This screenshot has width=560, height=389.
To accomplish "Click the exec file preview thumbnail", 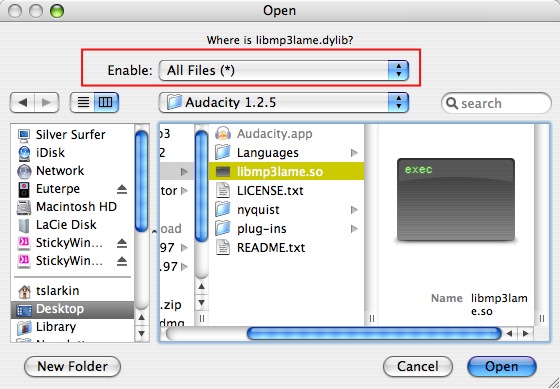I will [x=456, y=199].
